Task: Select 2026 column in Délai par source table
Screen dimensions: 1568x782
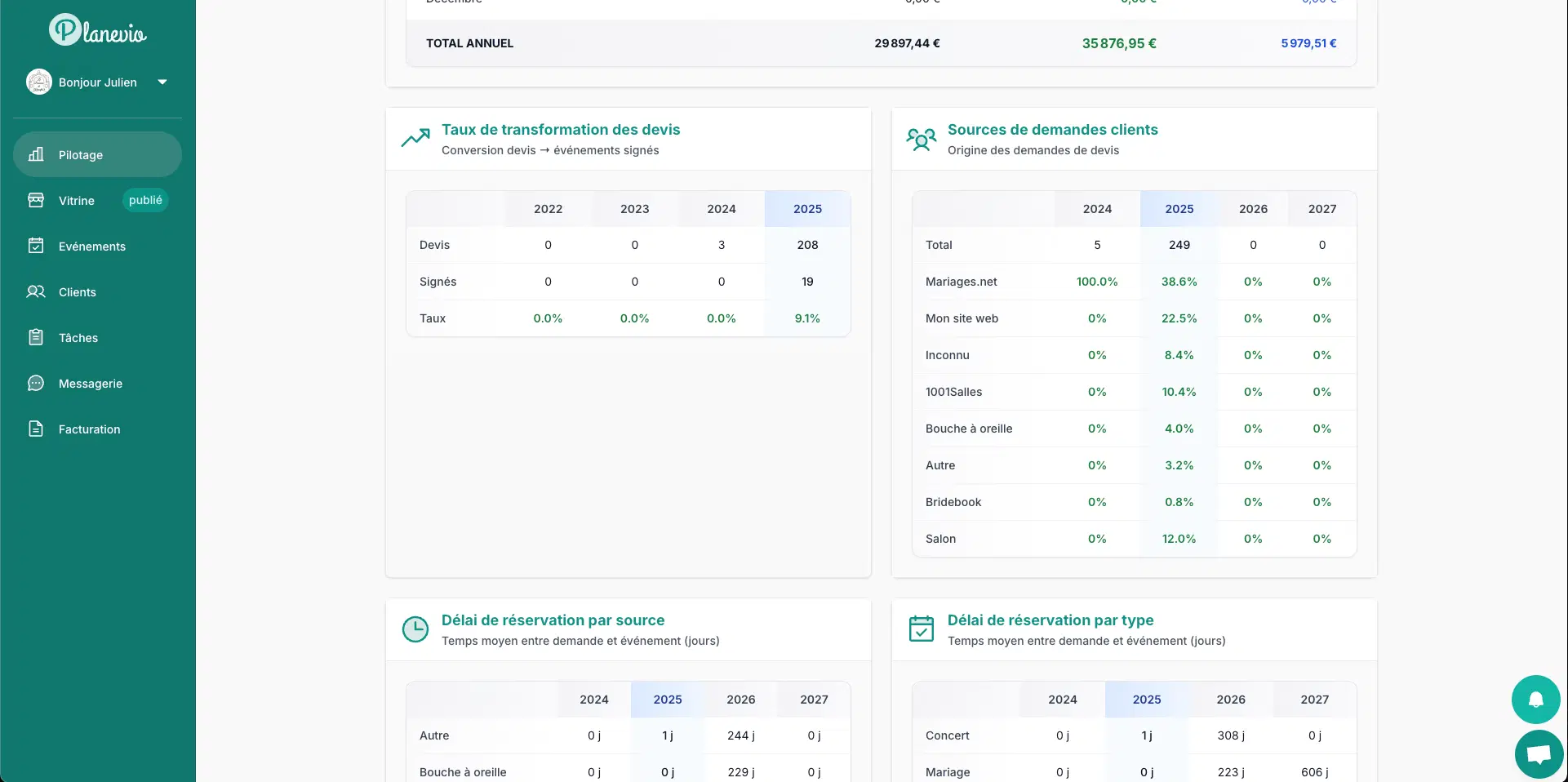Action: (740, 700)
